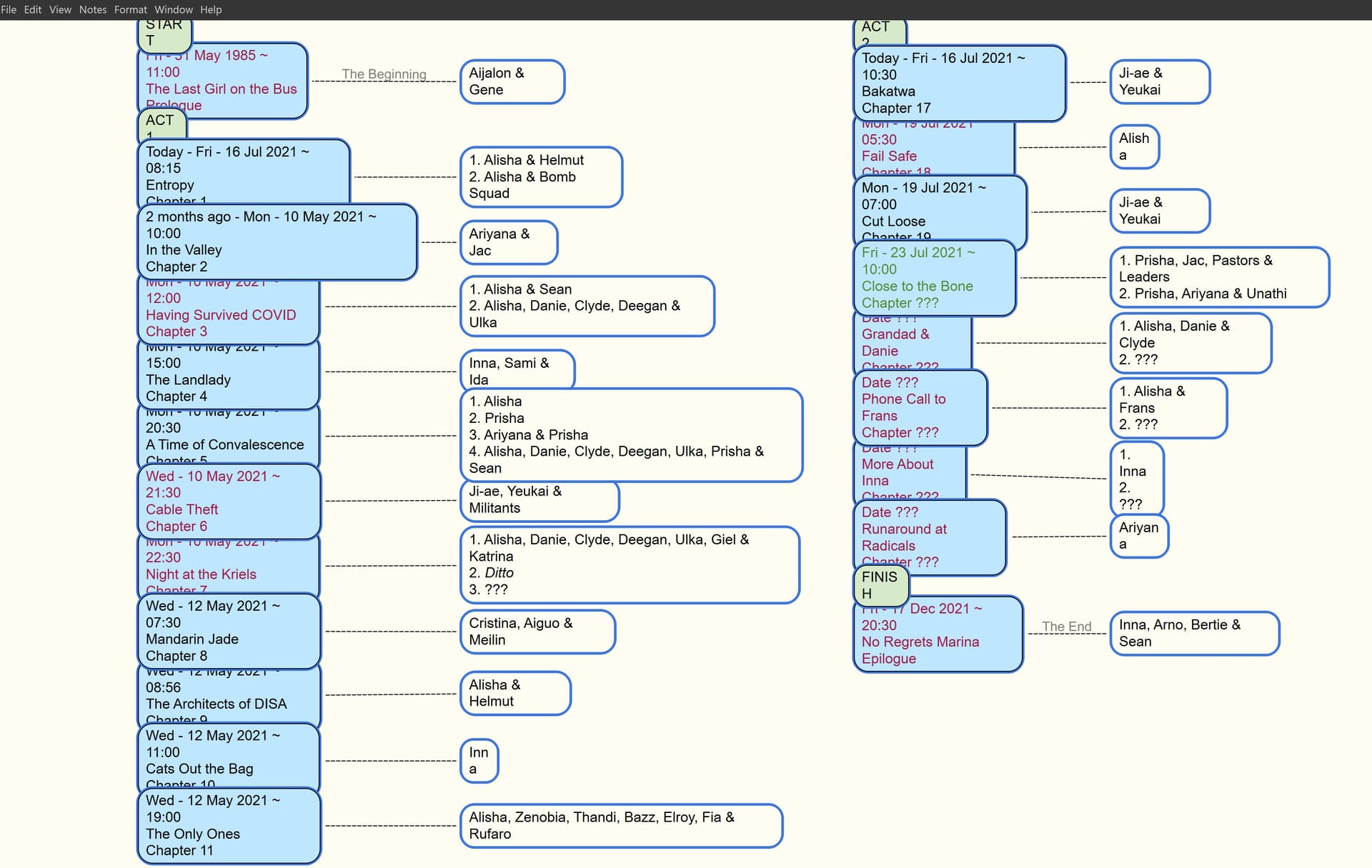The width and height of the screenshot is (1372, 868).
Task: Open the View menu
Action: [60, 9]
